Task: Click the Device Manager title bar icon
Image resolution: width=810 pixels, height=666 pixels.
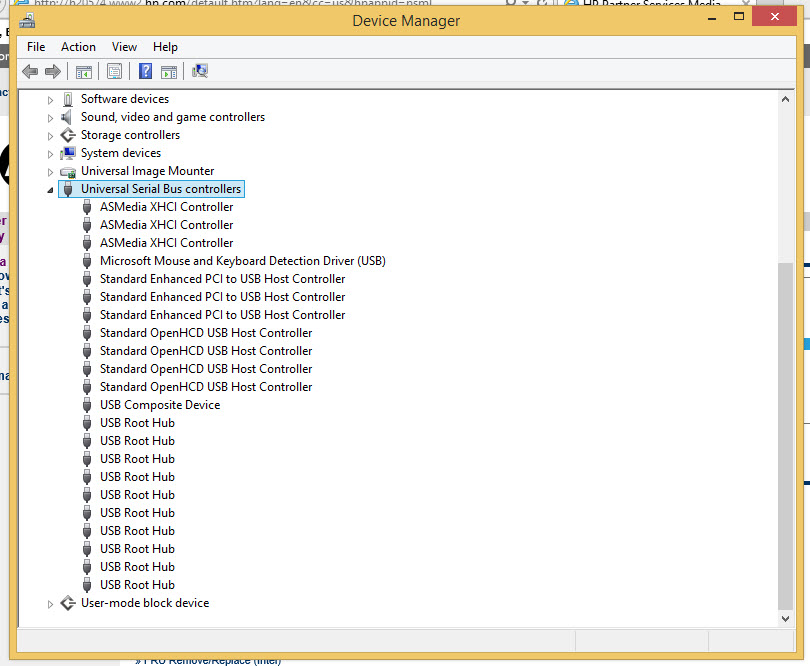Action: [27, 21]
